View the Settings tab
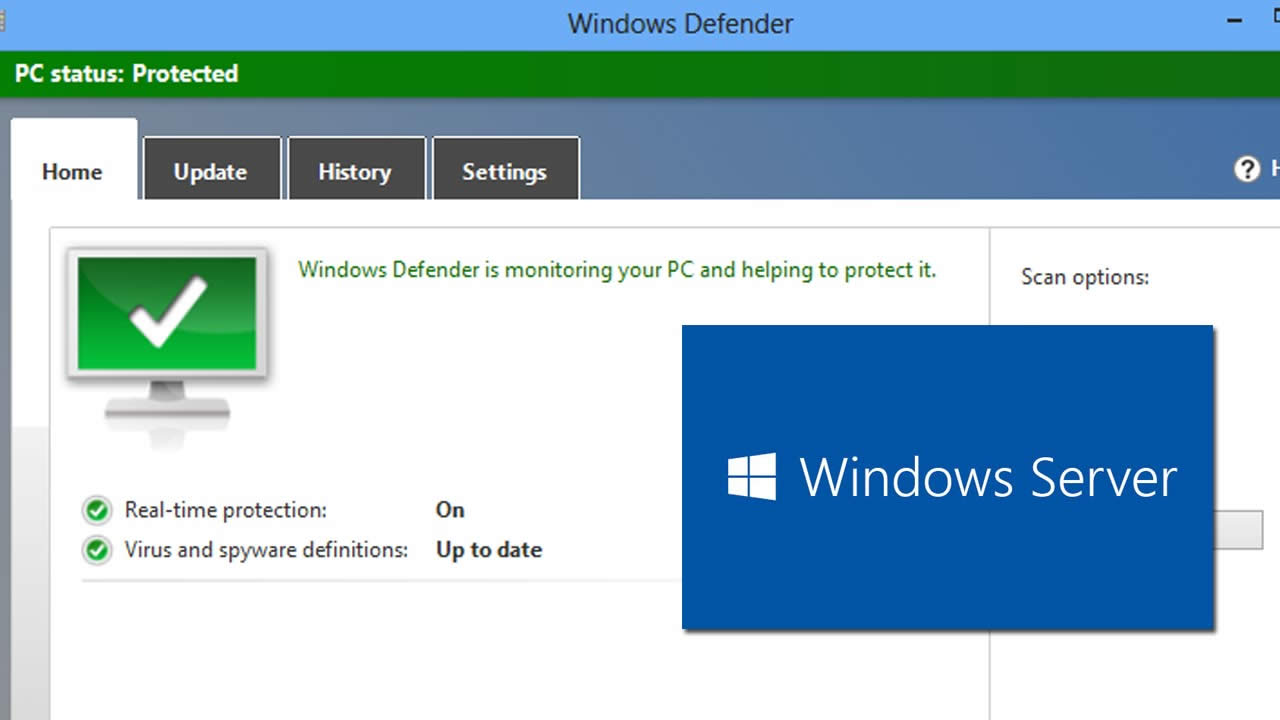The image size is (1280, 720). (505, 170)
